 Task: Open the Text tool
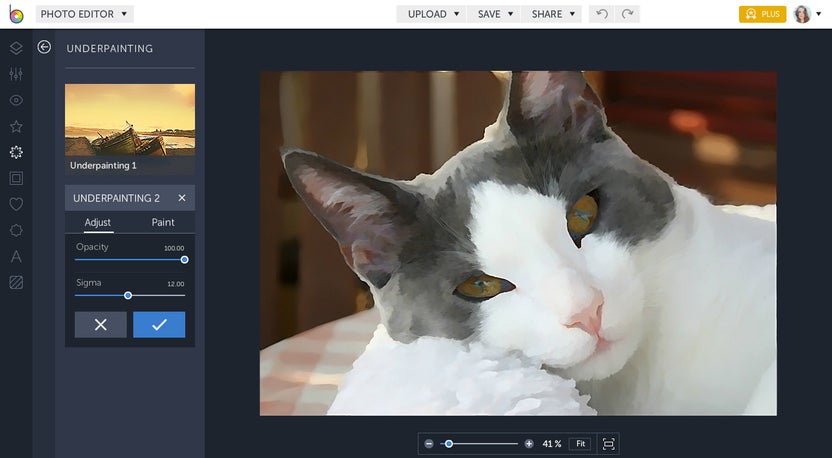[16, 257]
